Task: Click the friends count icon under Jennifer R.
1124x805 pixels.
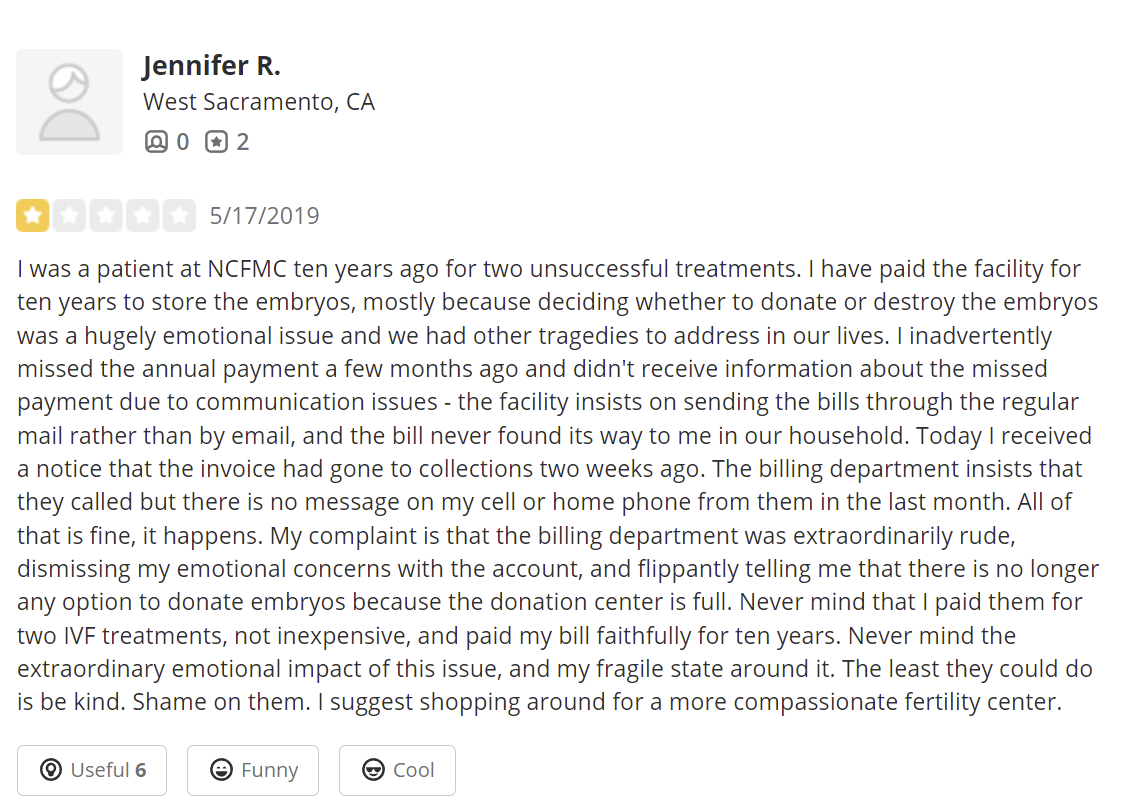Action: [x=156, y=142]
